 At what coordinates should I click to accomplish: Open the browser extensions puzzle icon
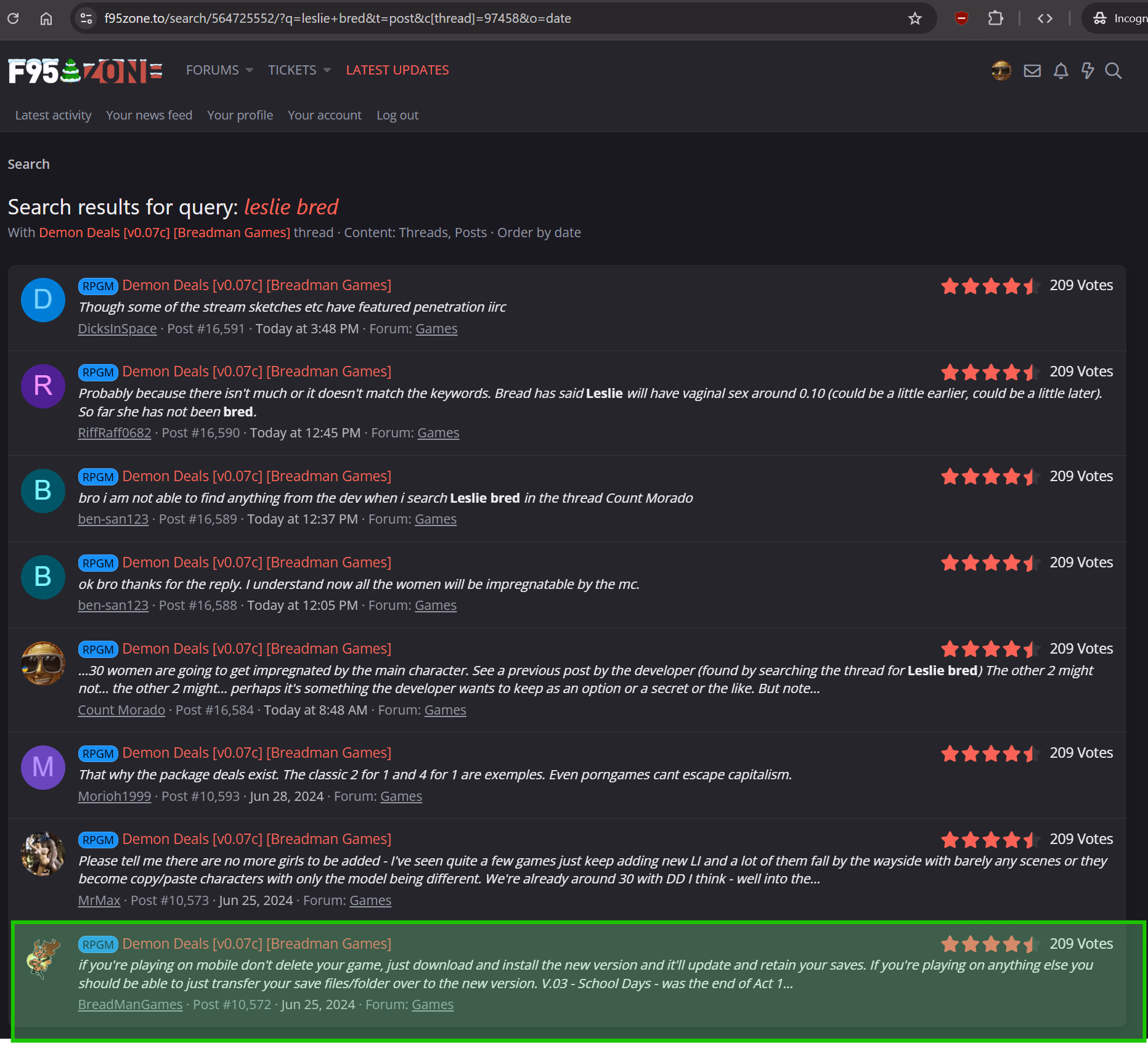[995, 18]
